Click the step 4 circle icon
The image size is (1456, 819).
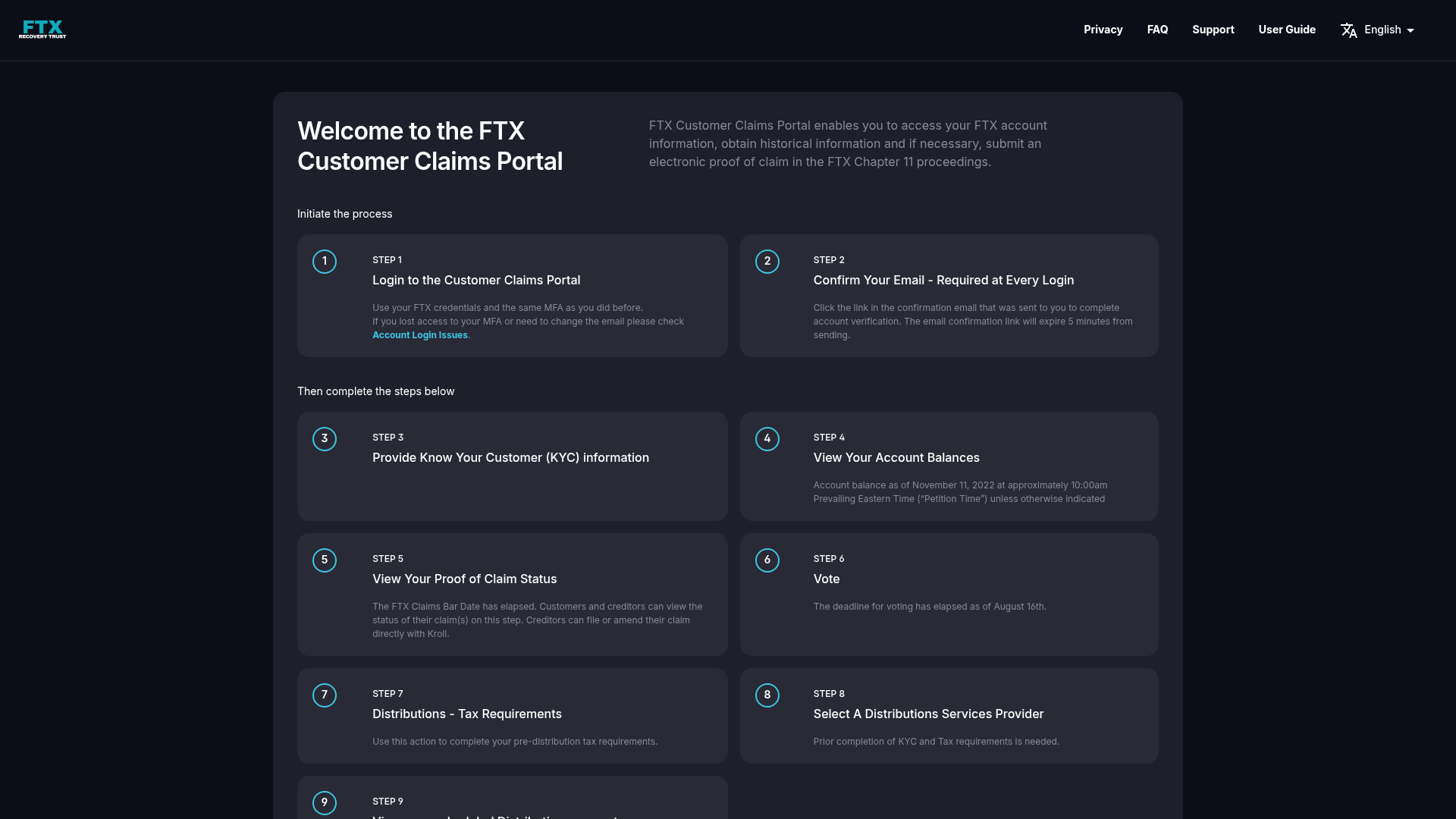[x=767, y=439]
